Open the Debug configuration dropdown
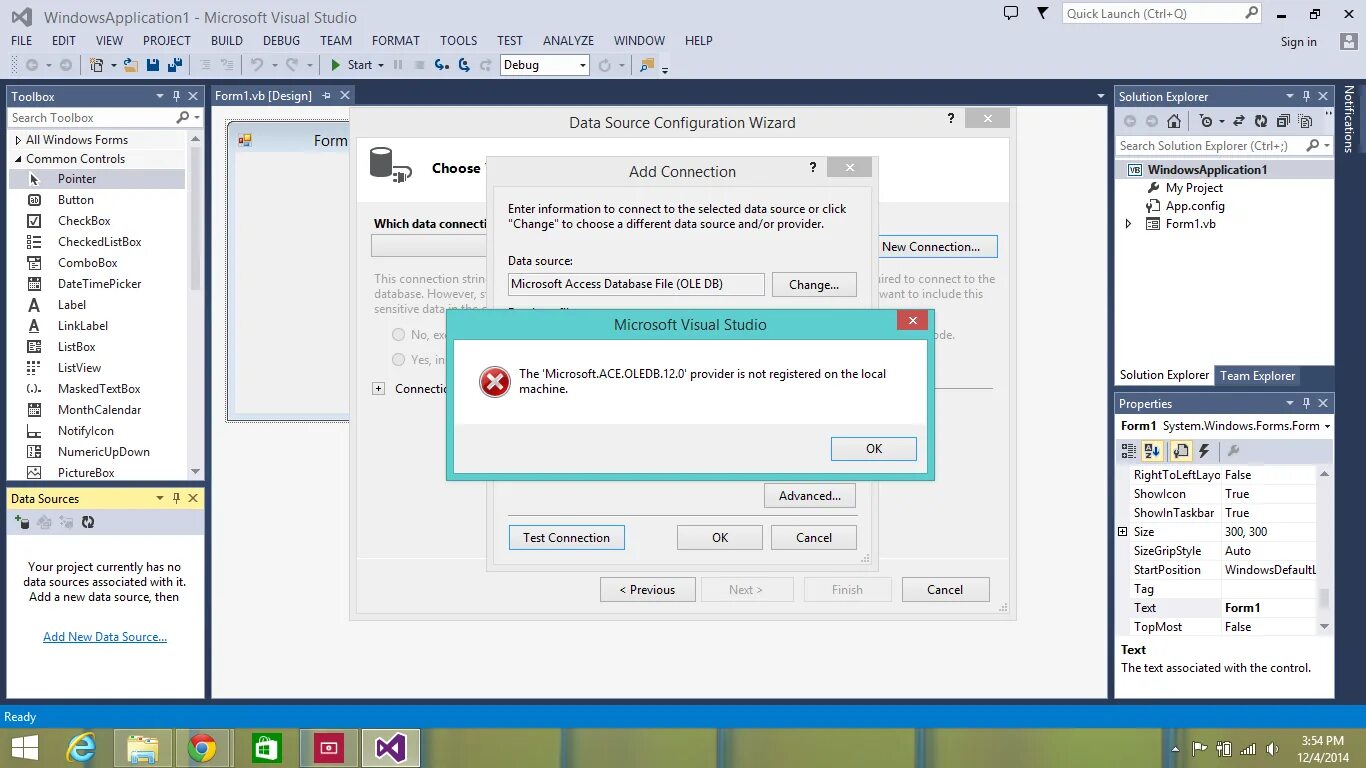 coord(582,65)
